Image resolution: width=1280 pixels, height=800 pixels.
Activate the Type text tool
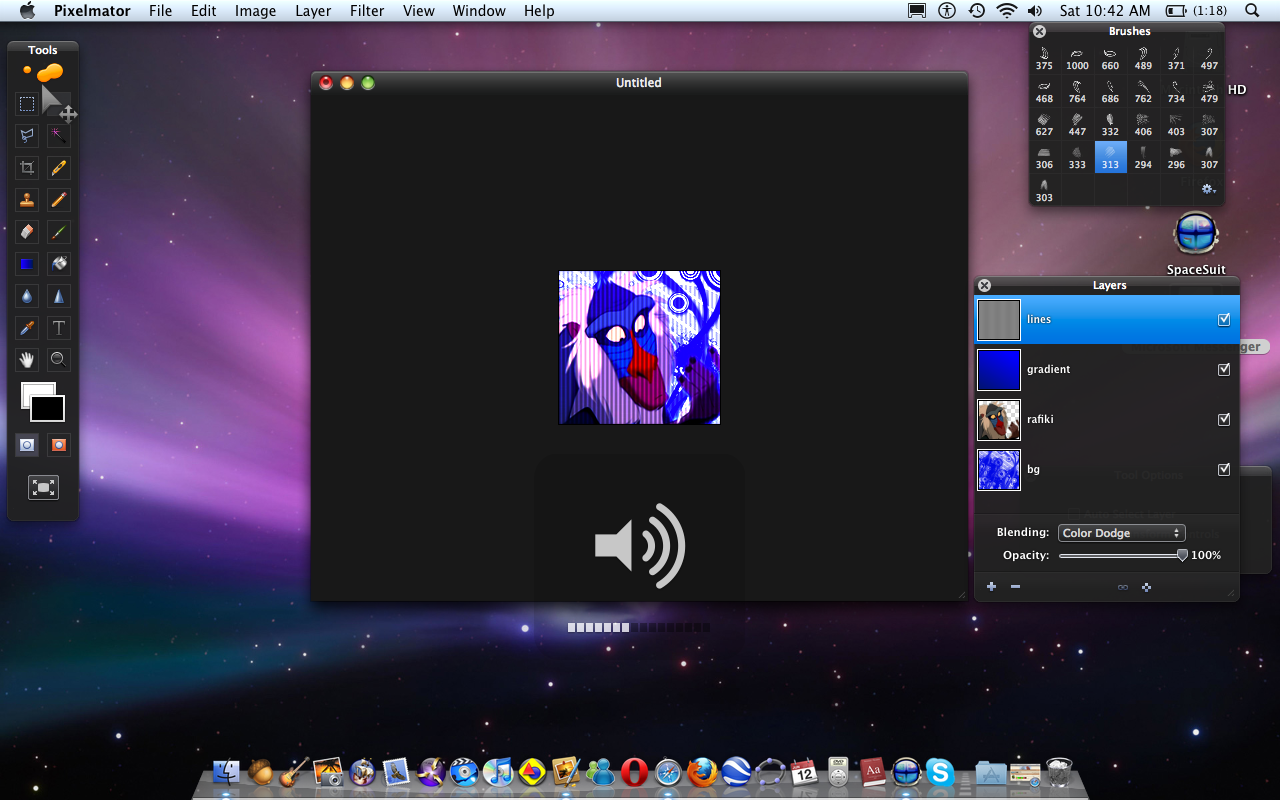[59, 328]
